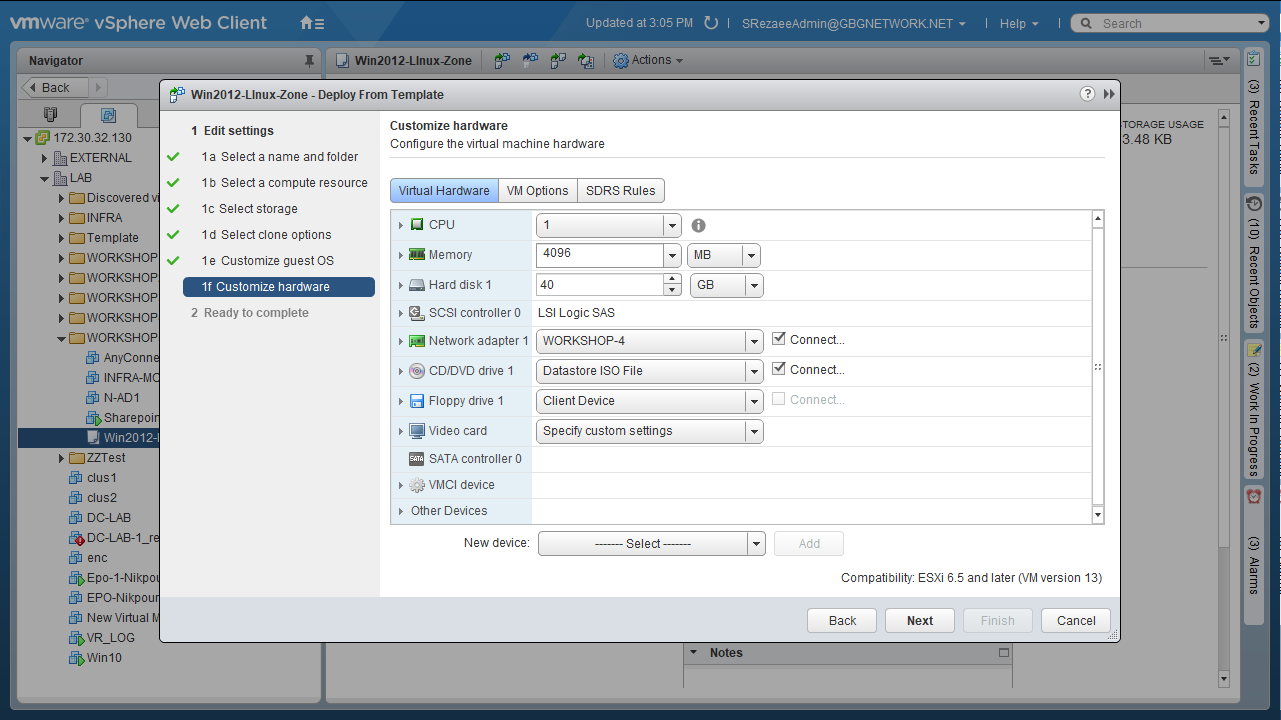Switch to the SDRS Rules tab

tap(620, 191)
